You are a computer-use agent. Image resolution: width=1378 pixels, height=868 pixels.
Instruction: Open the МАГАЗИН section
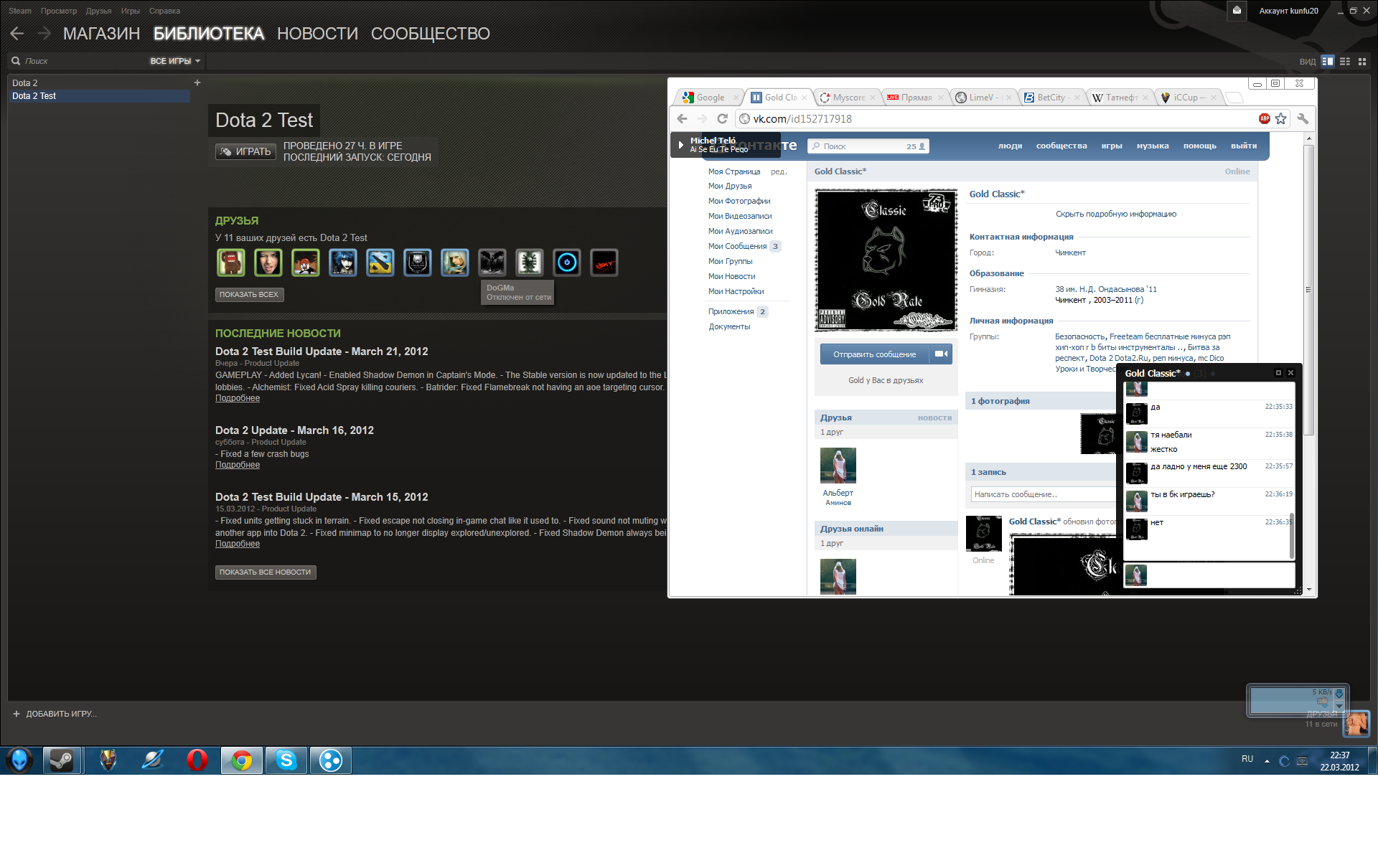tap(101, 34)
